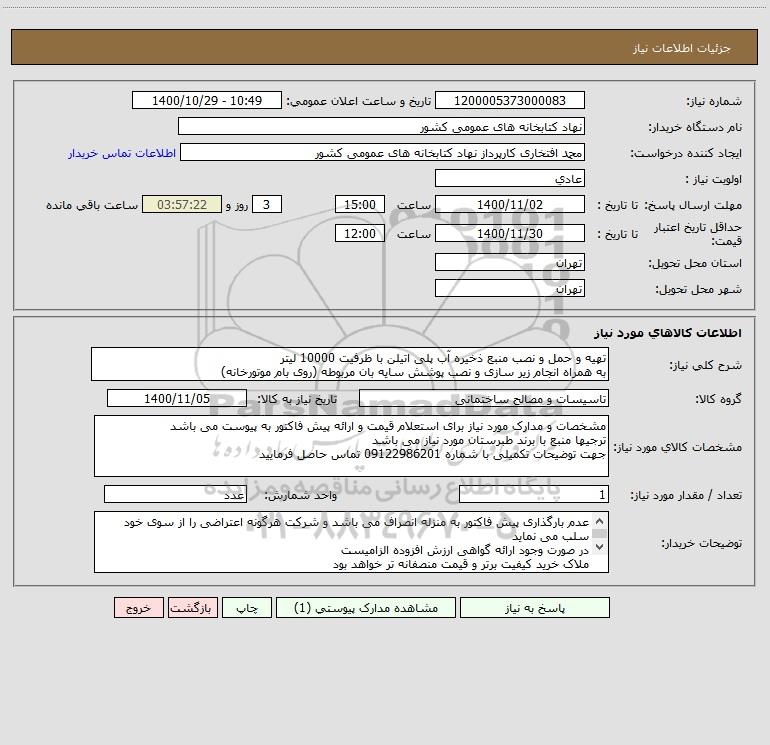Screen dimensions: 770x745
Task: Click the label حداقل تاریخ اعتبار قیمت
Action: click(698, 234)
